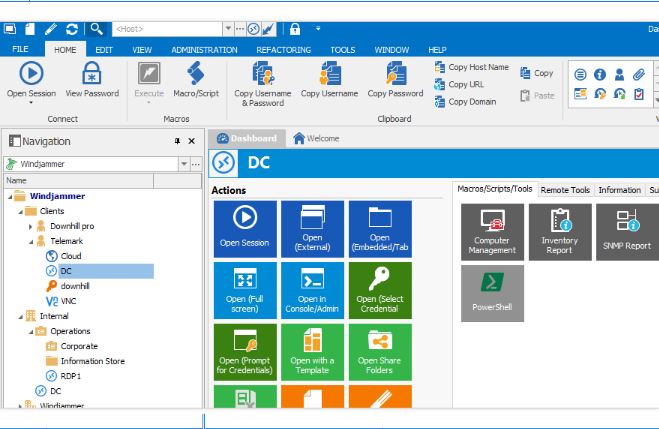This screenshot has height=429, width=659.
Task: Click the Open Session action tile
Action: pos(245,229)
